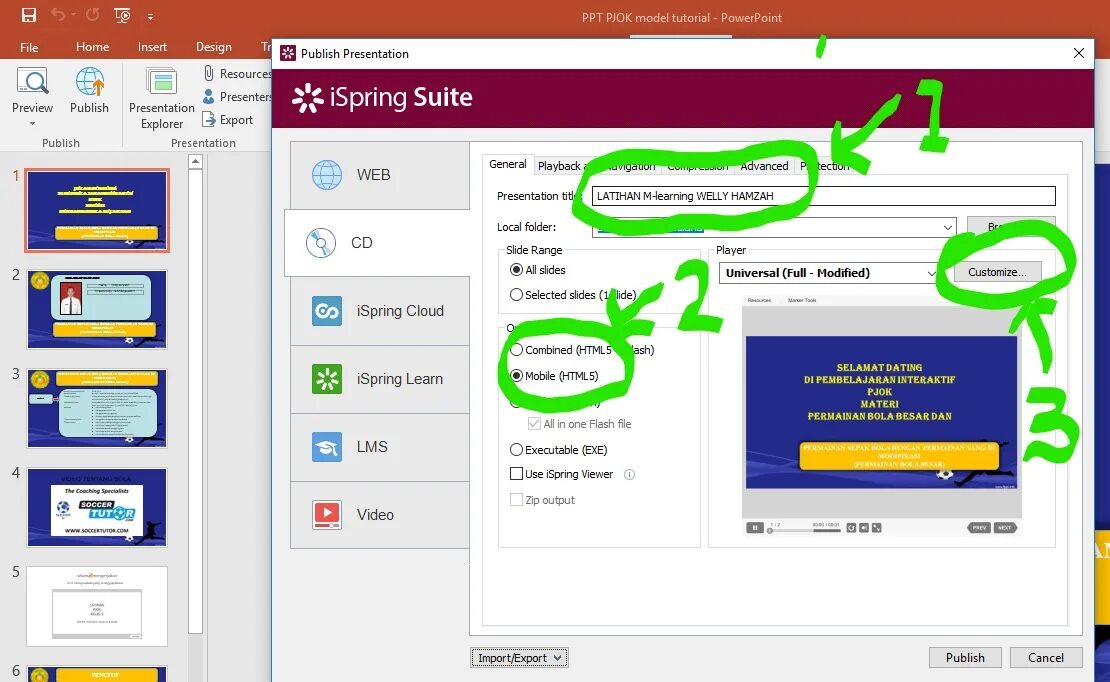This screenshot has width=1110, height=682.
Task: Choose iSpring Learn publishing destination
Action: tap(379, 379)
